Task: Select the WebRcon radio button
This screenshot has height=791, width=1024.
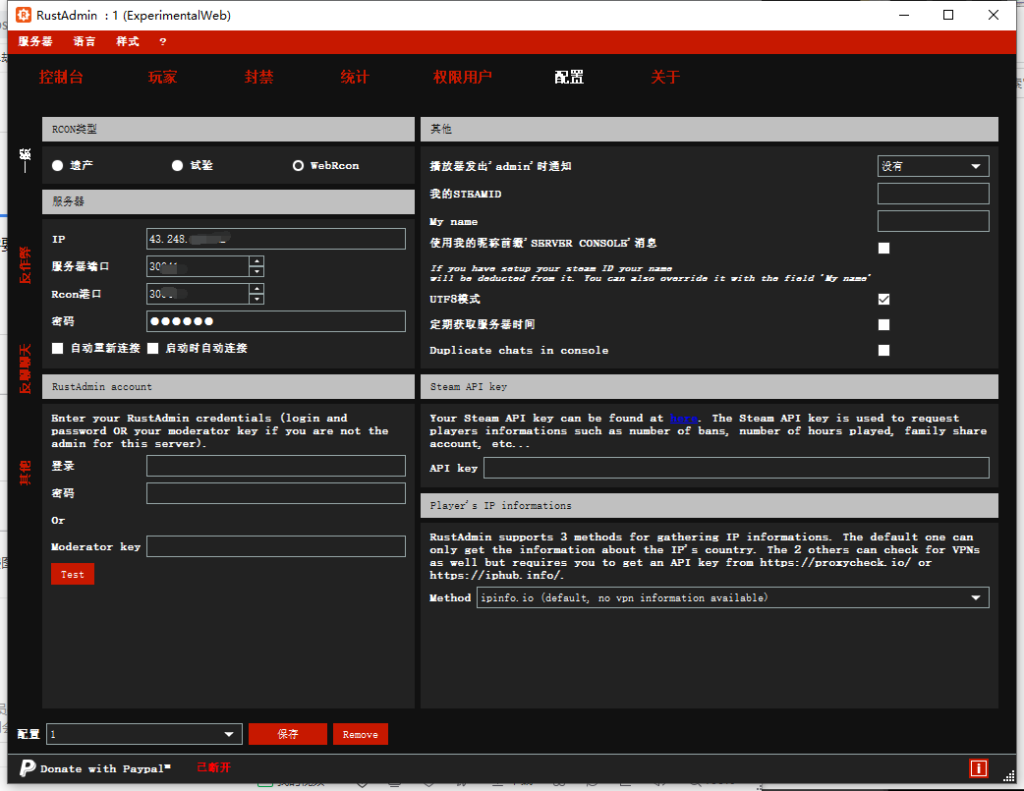Action: coord(298,165)
